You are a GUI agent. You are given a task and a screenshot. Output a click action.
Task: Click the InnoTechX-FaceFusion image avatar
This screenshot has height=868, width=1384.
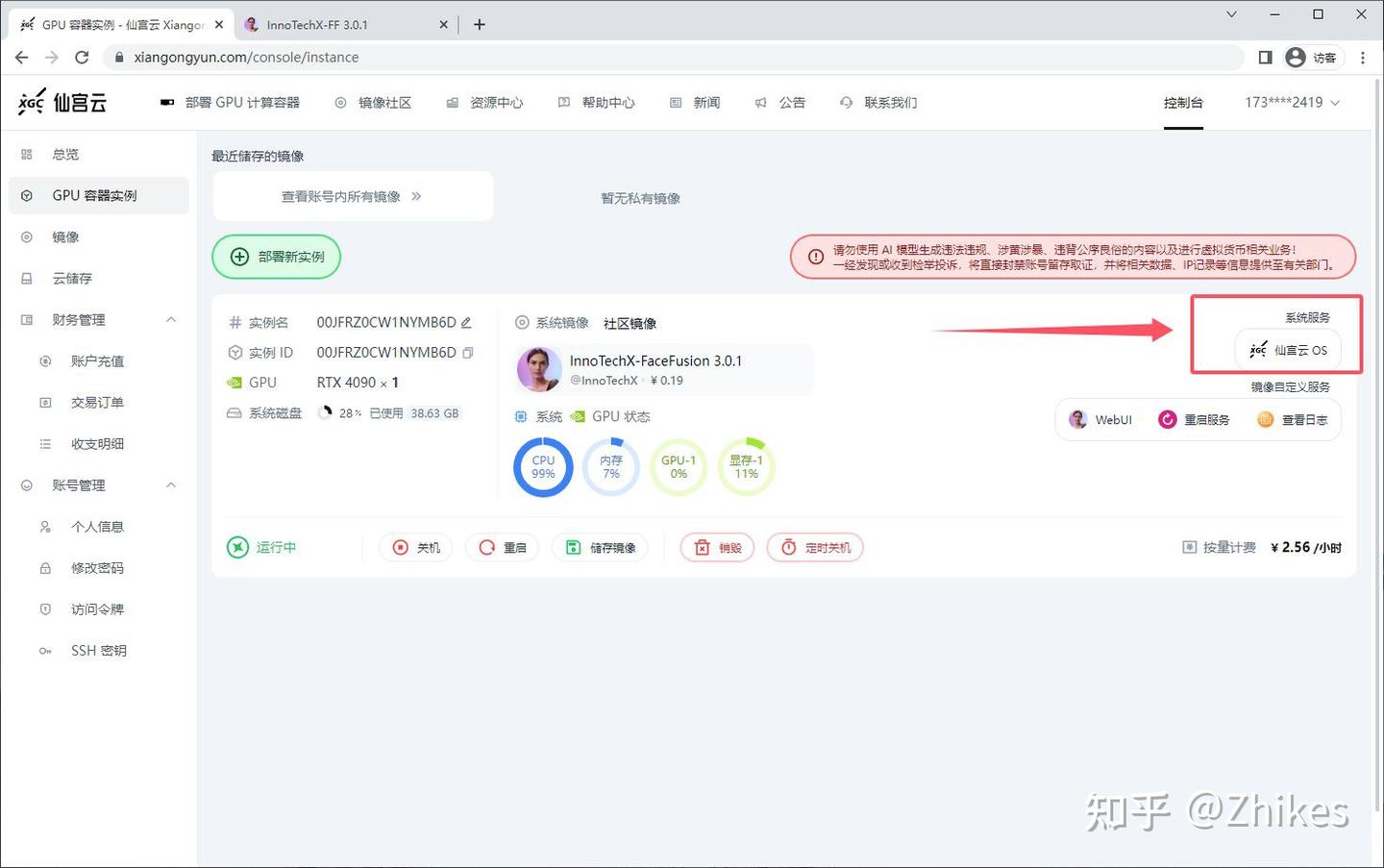539,370
